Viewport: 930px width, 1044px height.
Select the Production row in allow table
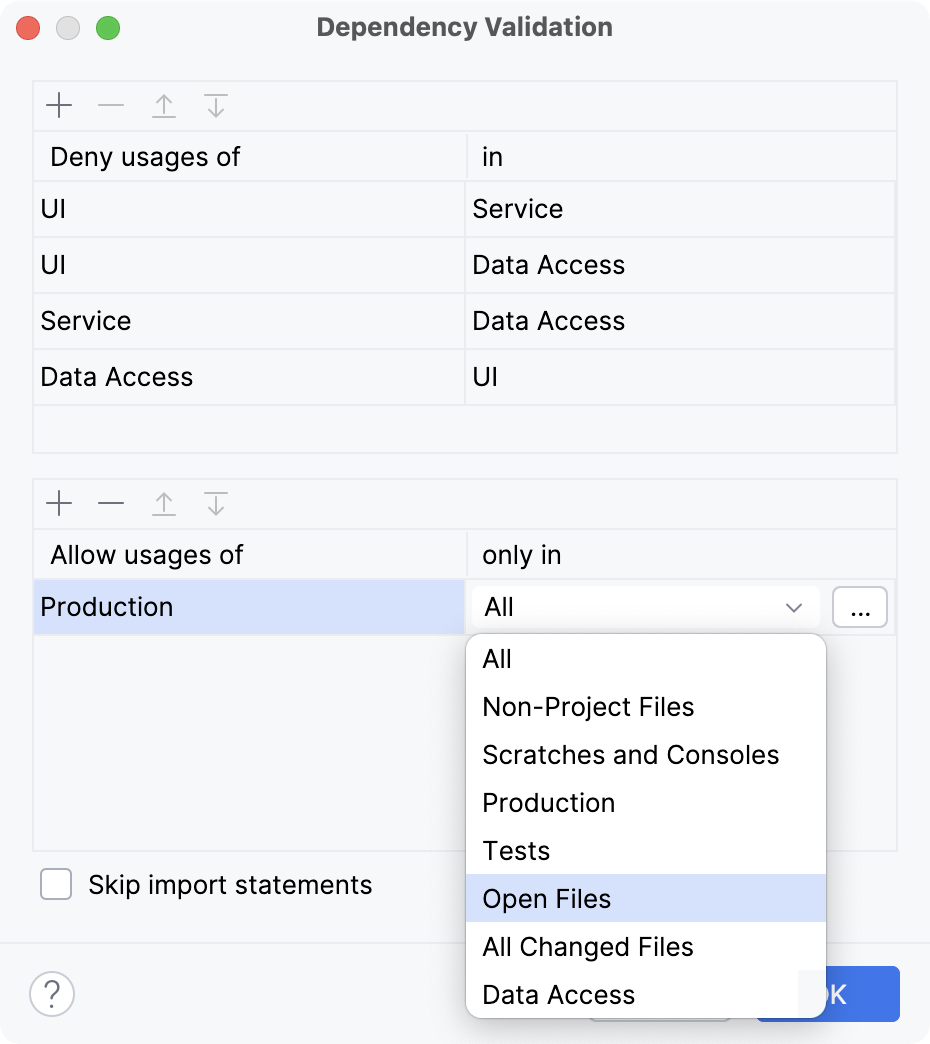[x=200, y=607]
